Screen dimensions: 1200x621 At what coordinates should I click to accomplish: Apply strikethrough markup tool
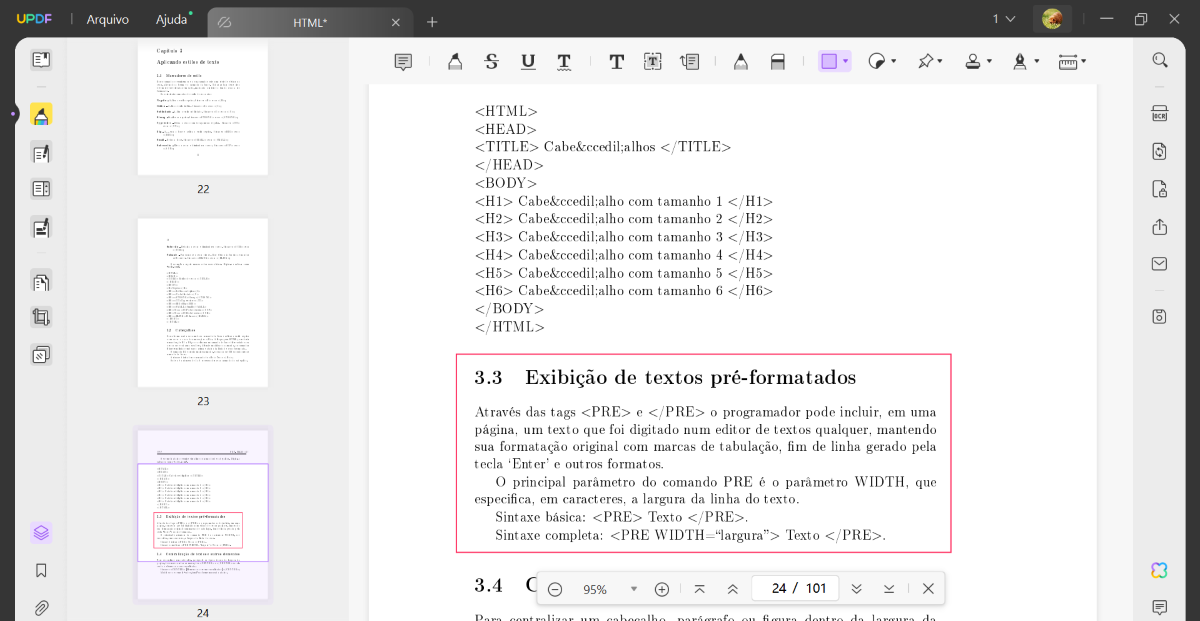[x=491, y=61]
